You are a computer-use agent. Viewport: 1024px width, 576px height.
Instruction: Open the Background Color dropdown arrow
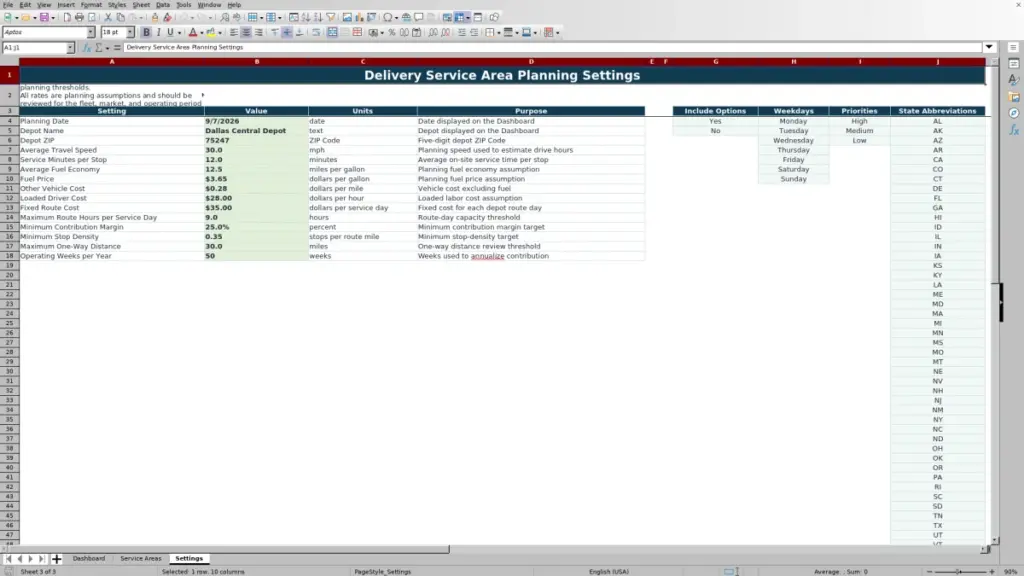click(220, 32)
